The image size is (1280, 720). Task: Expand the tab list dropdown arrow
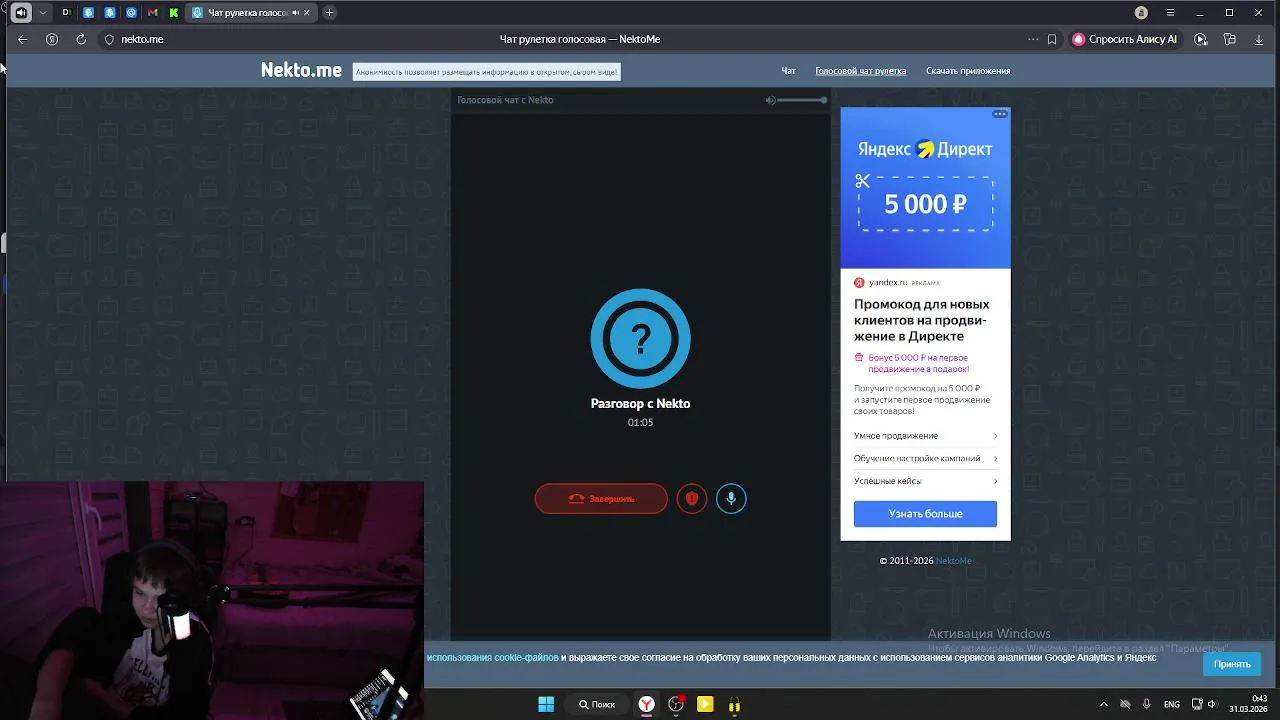[42, 13]
